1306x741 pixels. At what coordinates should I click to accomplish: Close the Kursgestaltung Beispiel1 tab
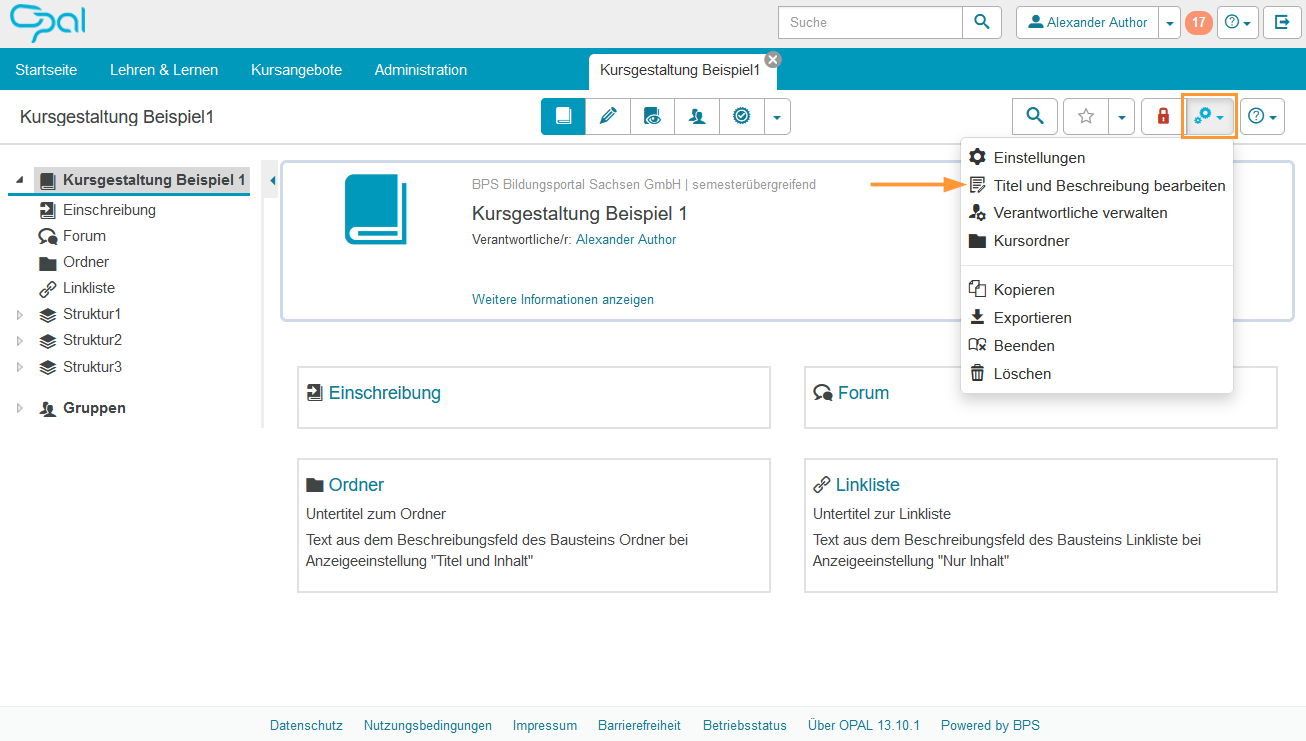pyautogui.click(x=772, y=60)
